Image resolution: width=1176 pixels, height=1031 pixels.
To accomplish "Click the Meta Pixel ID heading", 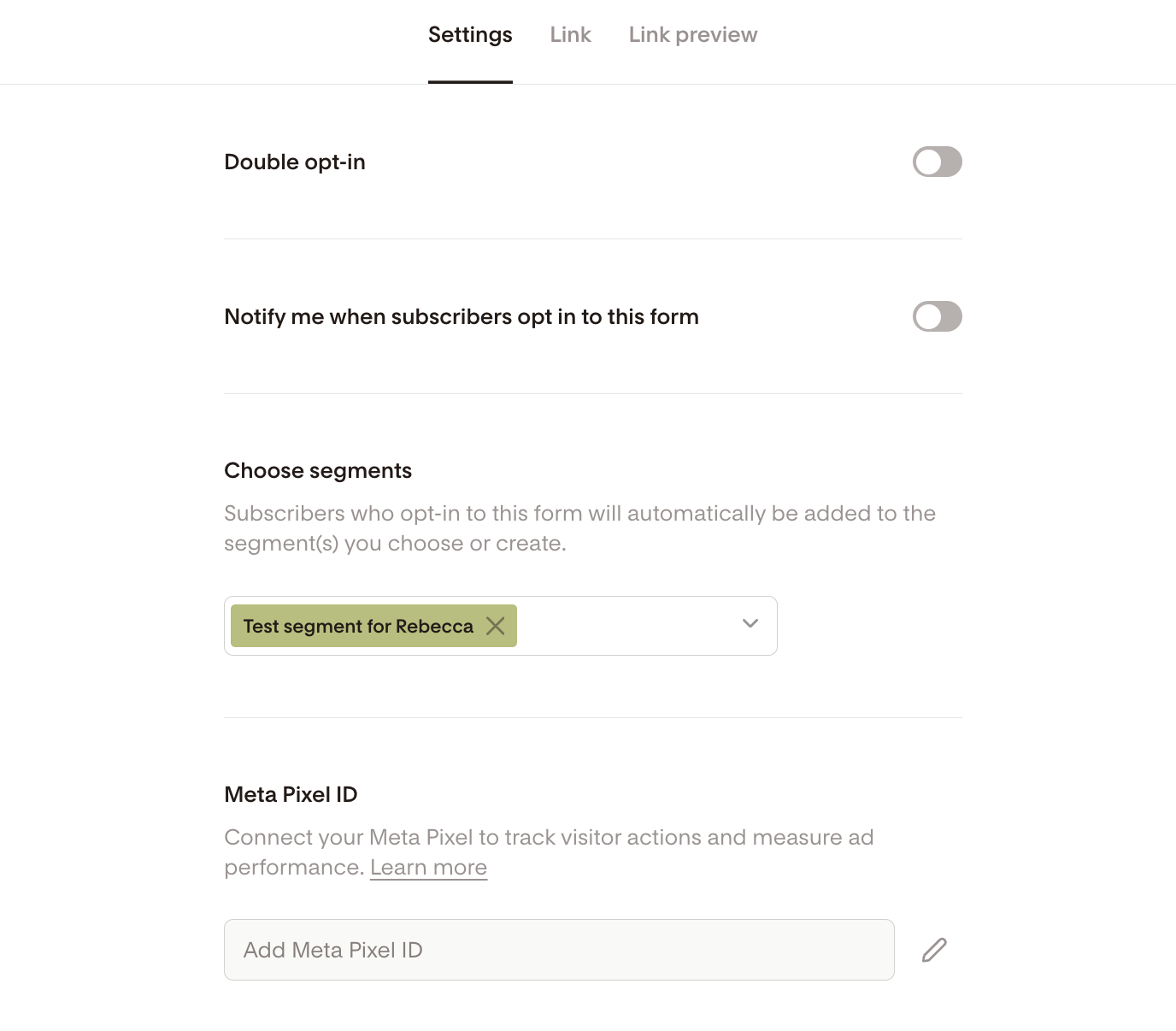I will (291, 795).
